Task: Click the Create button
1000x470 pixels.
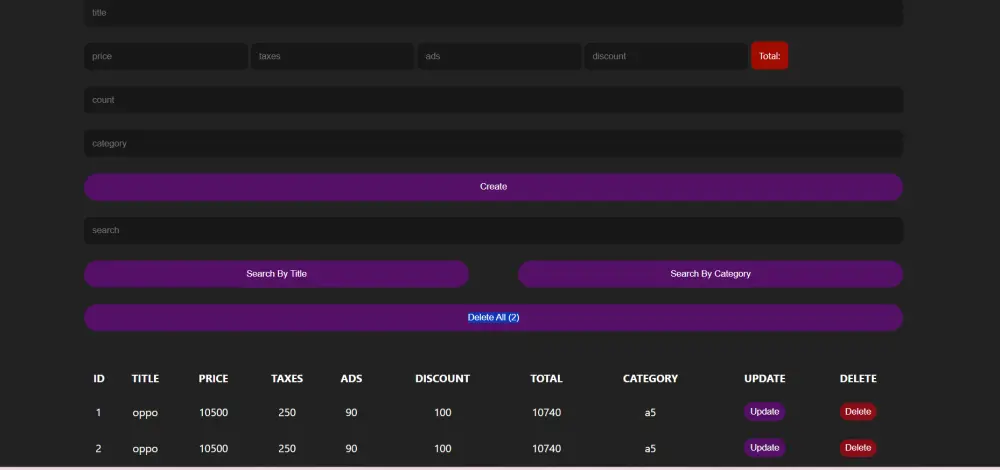Action: (493, 187)
